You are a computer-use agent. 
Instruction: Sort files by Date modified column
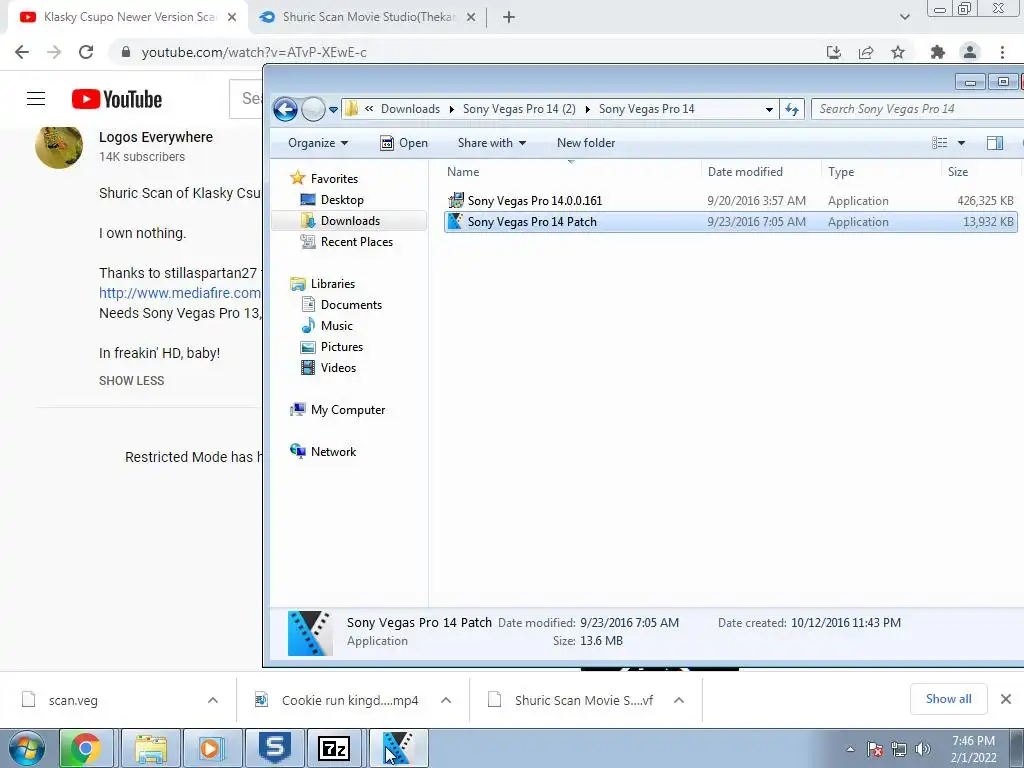click(745, 172)
